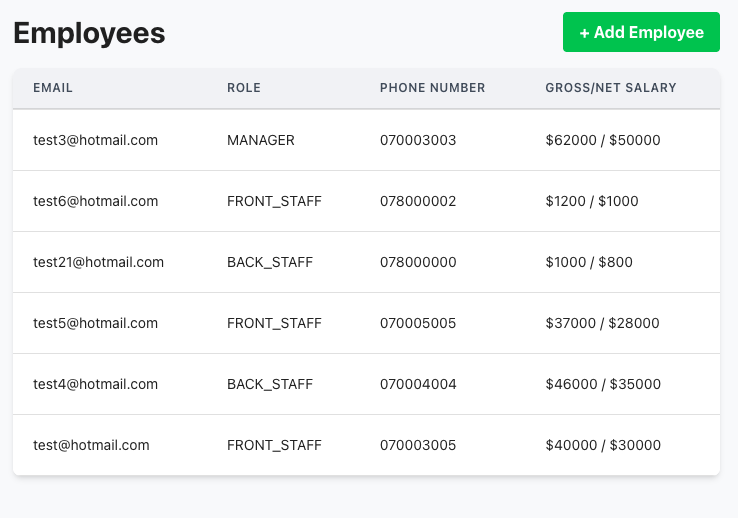
Task: Click the $1000 / $800 salary cell
Action: pyautogui.click(x=589, y=262)
